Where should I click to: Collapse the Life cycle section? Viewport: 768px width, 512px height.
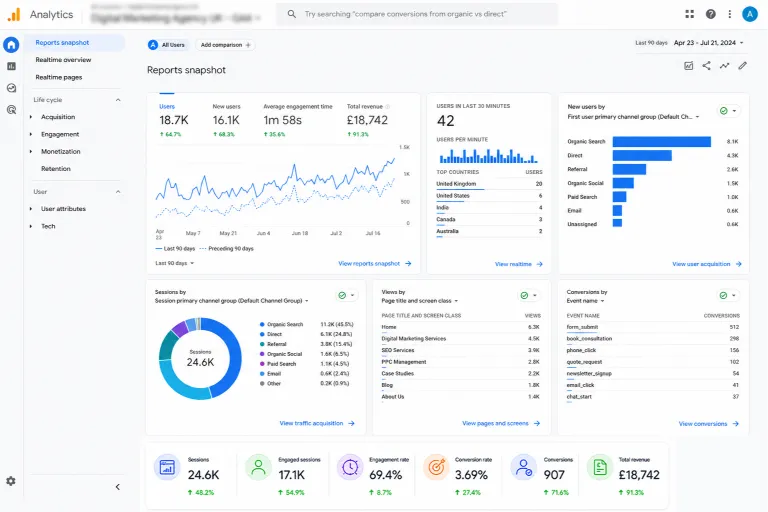pos(118,100)
